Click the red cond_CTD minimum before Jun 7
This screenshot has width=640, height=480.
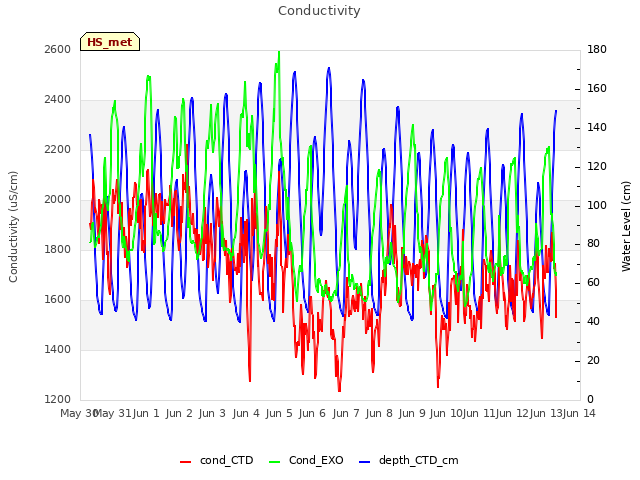pos(339,391)
